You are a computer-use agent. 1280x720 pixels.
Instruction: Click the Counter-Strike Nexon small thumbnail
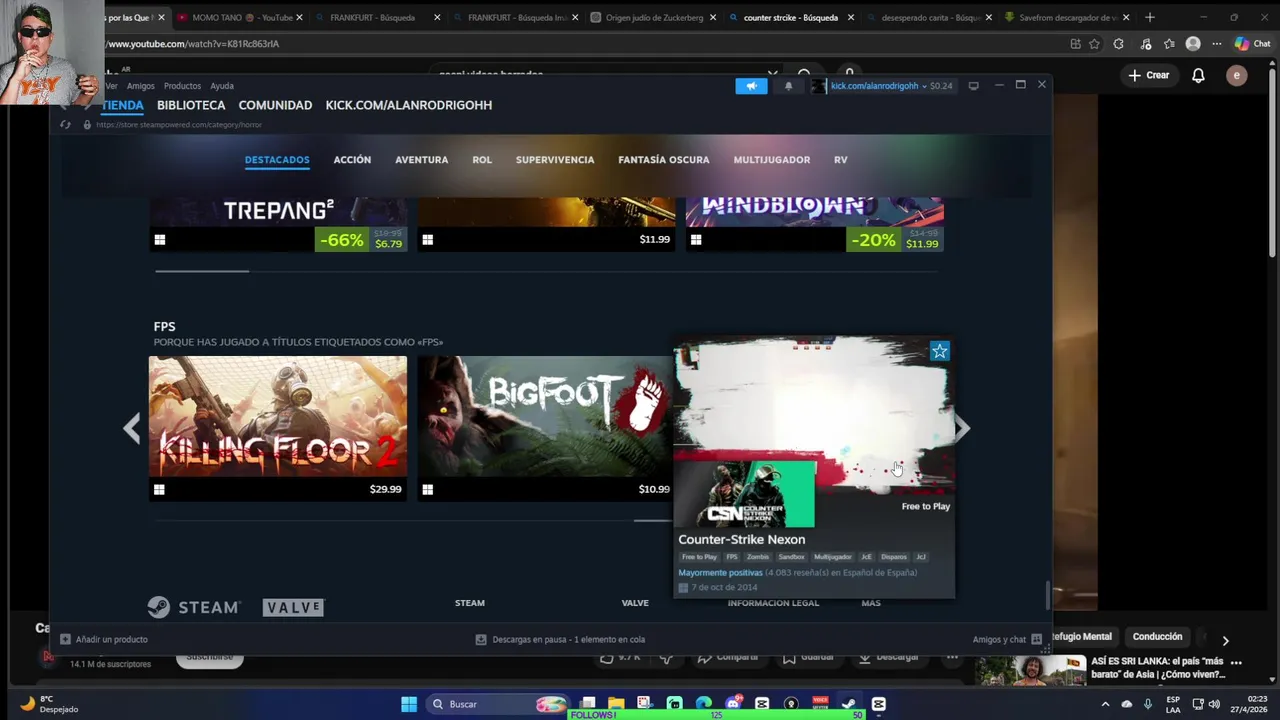coord(745,495)
